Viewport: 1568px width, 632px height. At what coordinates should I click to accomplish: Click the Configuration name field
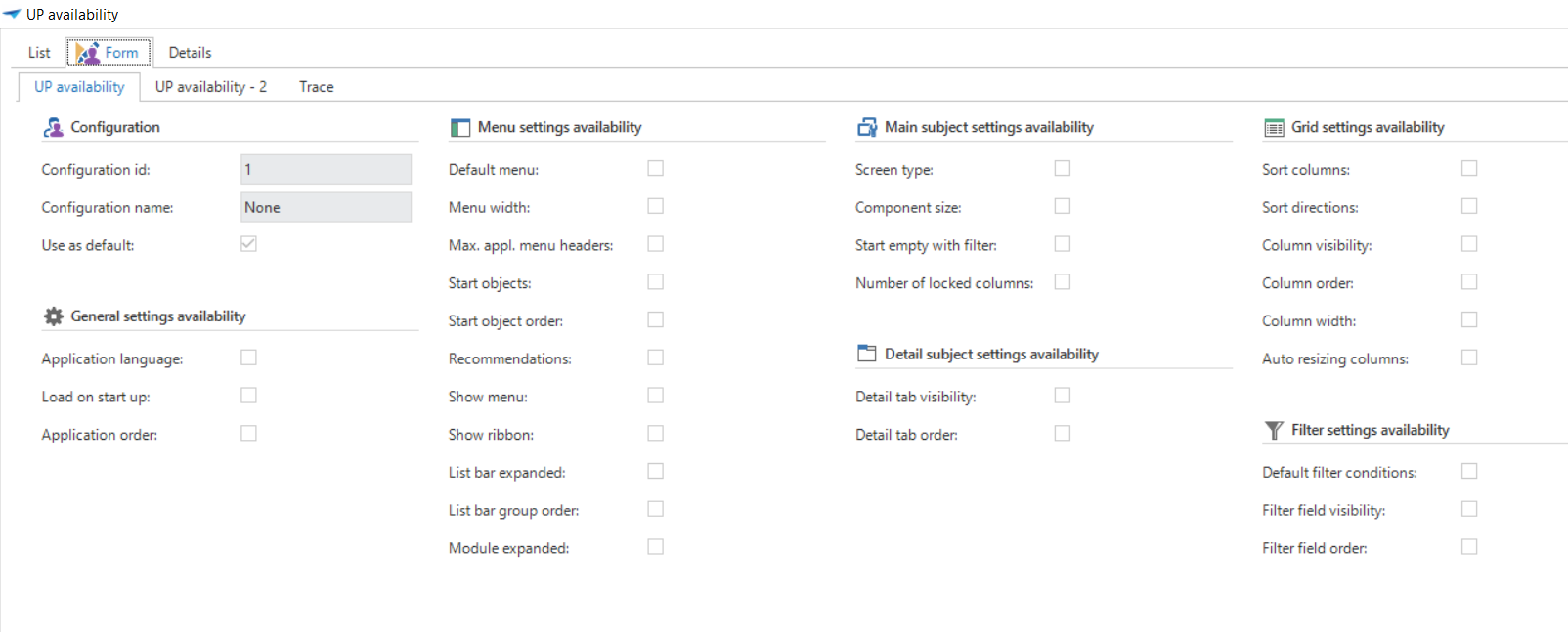(326, 207)
